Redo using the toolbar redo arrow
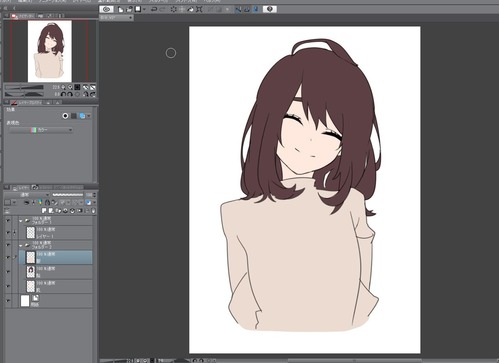 click(x=162, y=9)
